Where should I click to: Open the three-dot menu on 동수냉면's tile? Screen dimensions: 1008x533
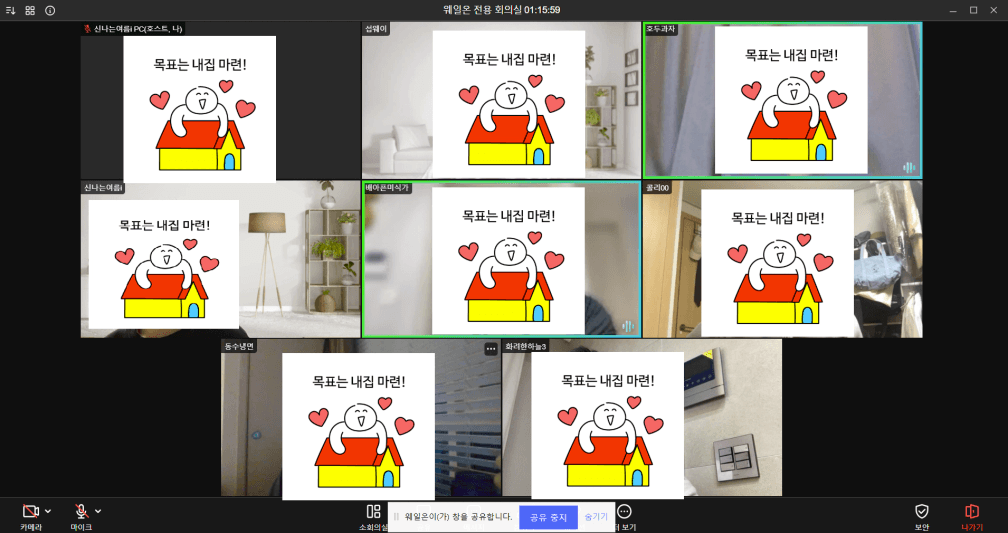tap(491, 348)
